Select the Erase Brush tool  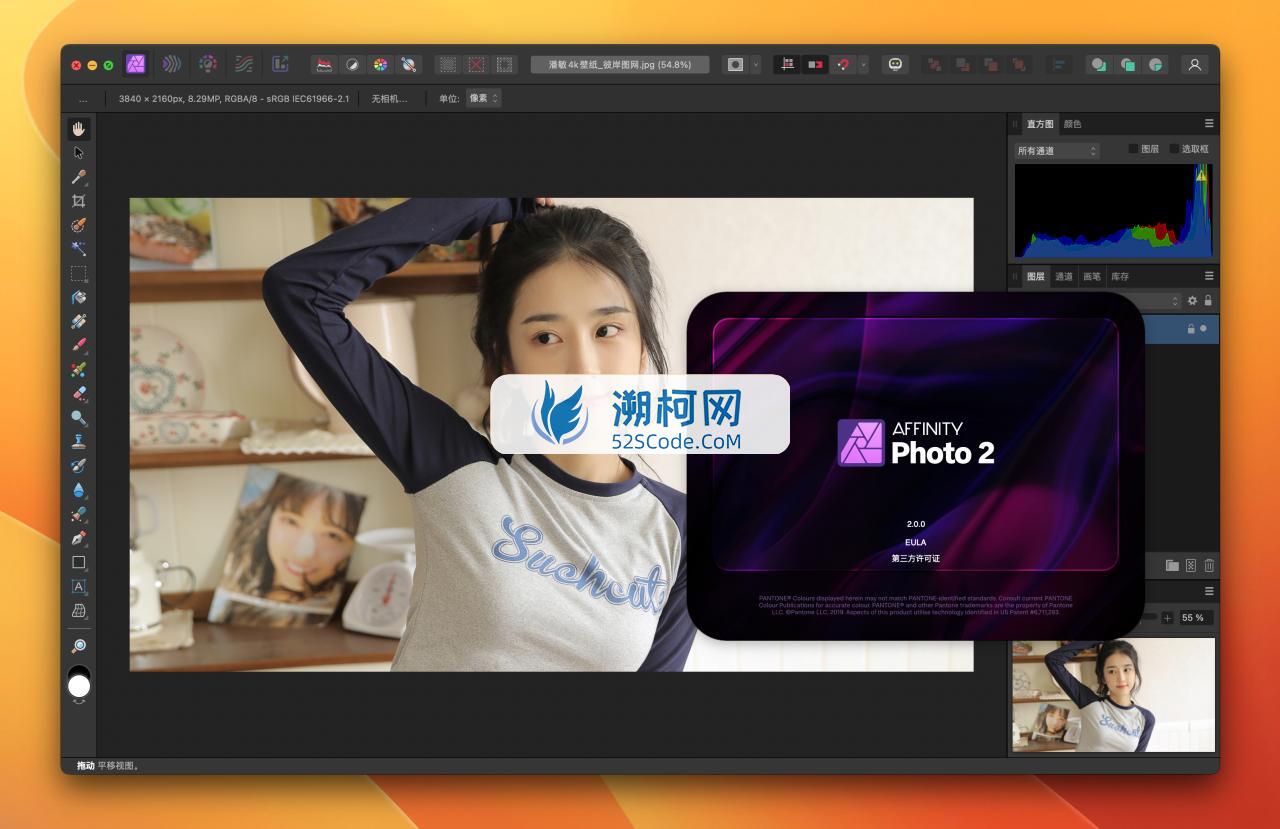[79, 394]
